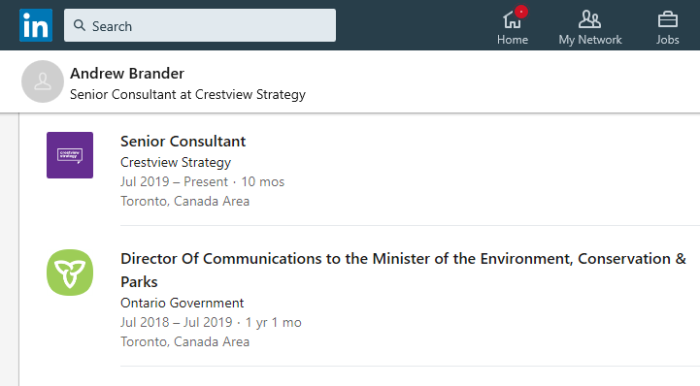Open the Home feed icon
Image resolution: width=700 pixels, height=386 pixels.
512,20
